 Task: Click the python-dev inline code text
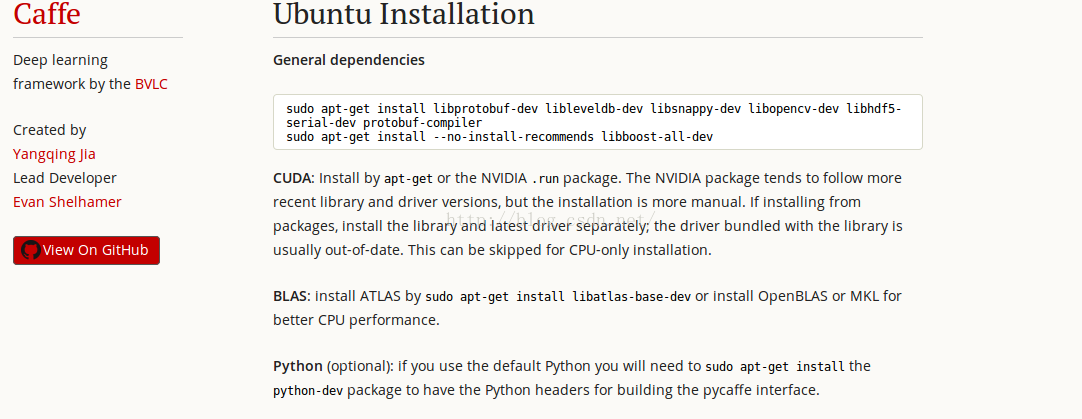click(x=308, y=391)
